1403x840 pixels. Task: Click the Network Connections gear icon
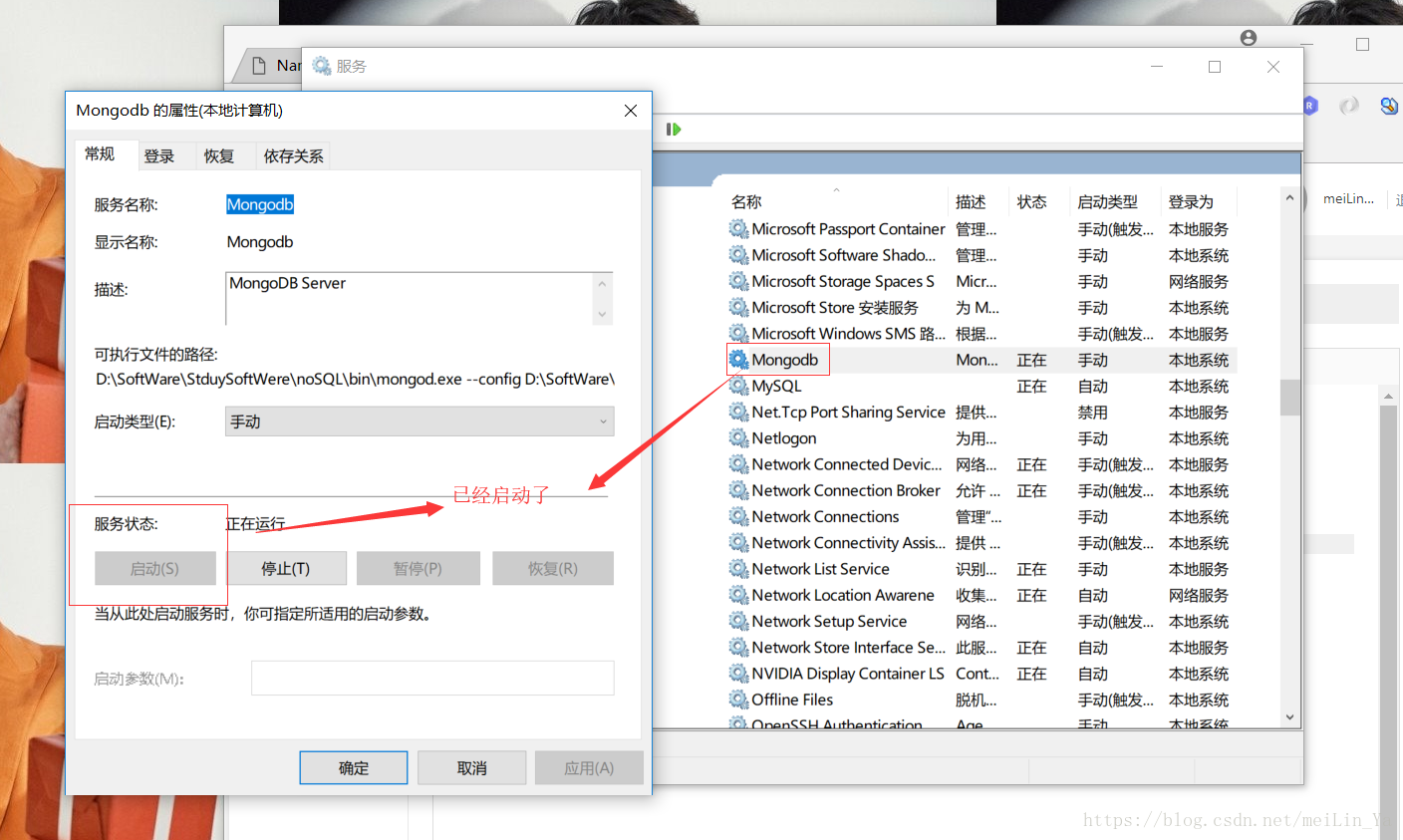coord(738,516)
